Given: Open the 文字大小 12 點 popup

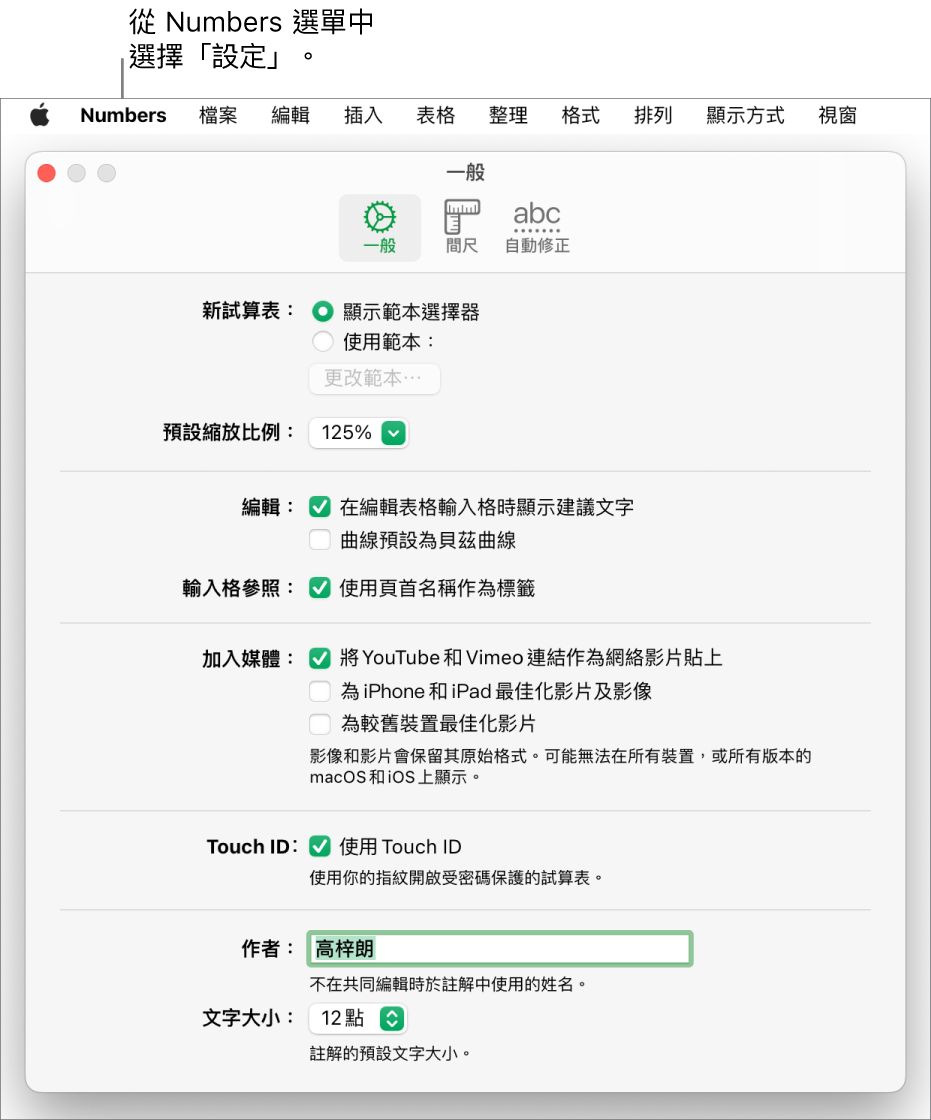Looking at the screenshot, I should (358, 1018).
